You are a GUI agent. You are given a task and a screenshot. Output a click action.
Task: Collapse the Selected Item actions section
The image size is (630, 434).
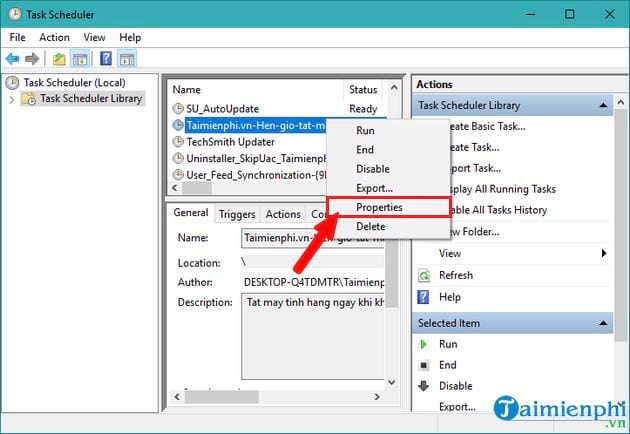click(x=603, y=323)
